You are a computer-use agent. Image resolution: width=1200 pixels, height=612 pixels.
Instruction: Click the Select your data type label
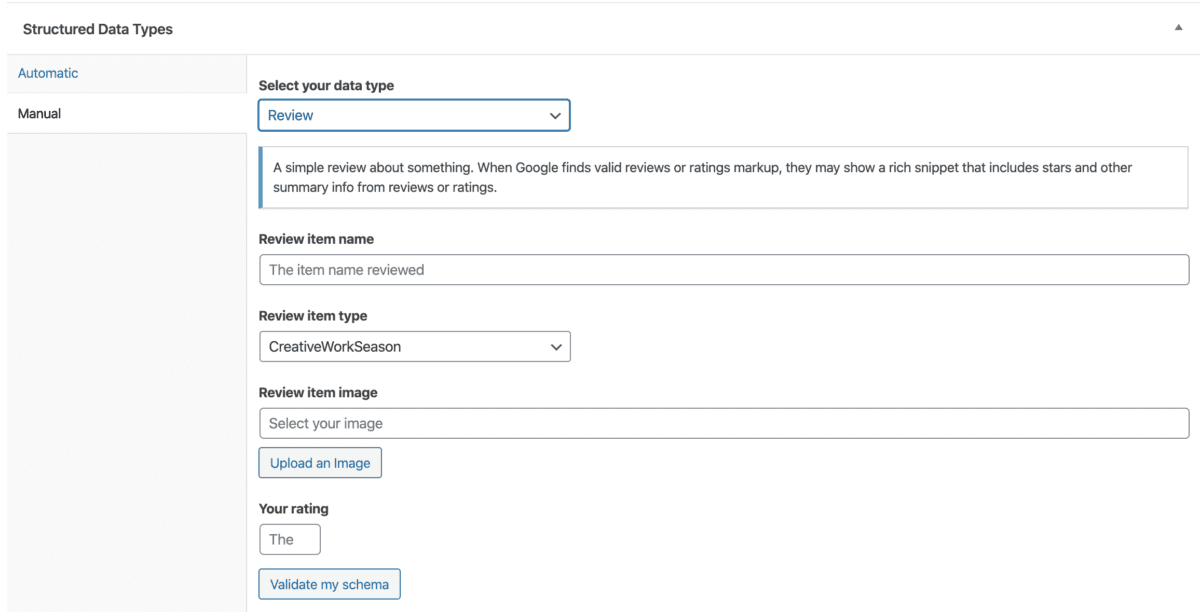326,86
